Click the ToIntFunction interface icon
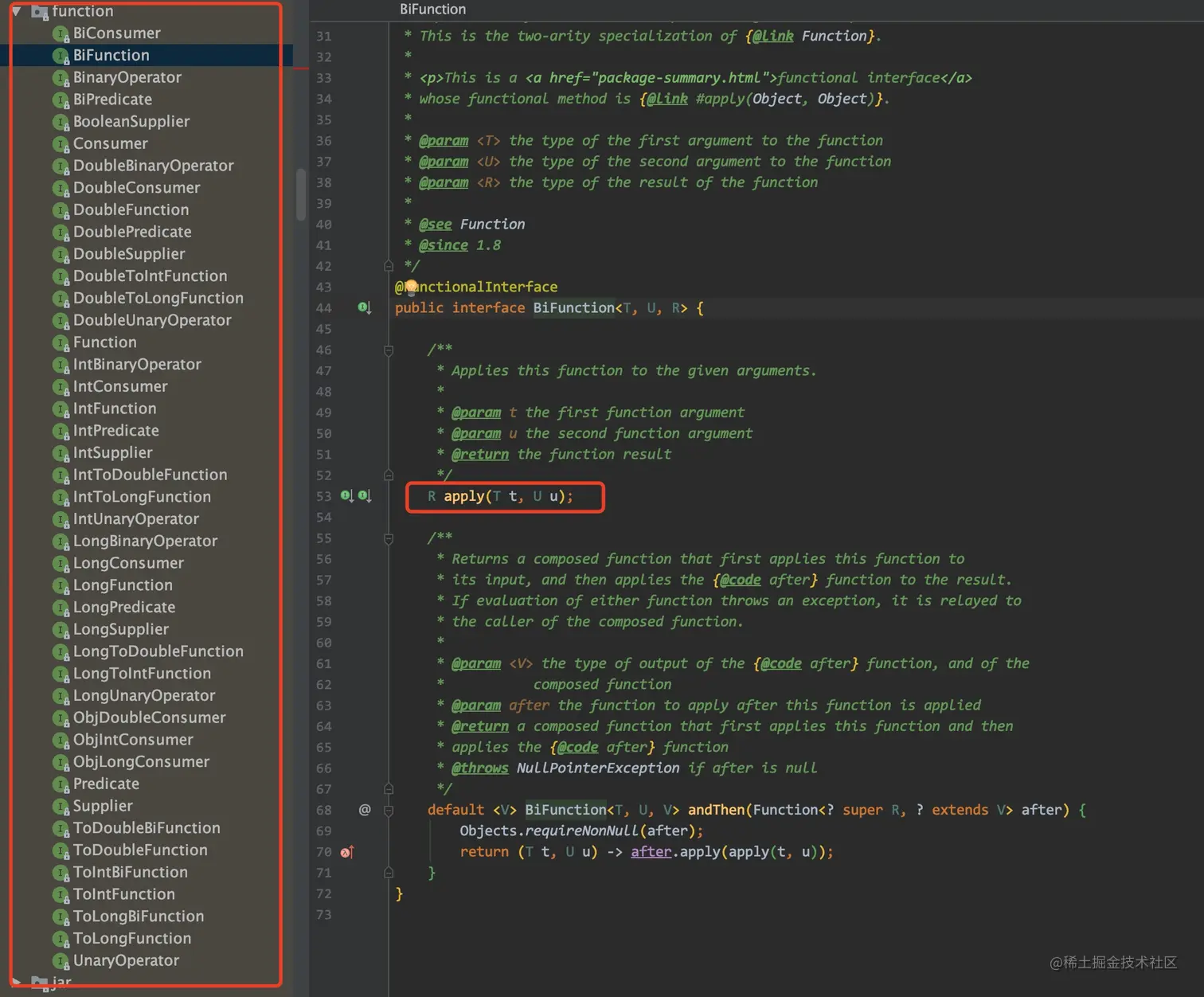Screen dimensions: 1204x997 click(x=61, y=895)
